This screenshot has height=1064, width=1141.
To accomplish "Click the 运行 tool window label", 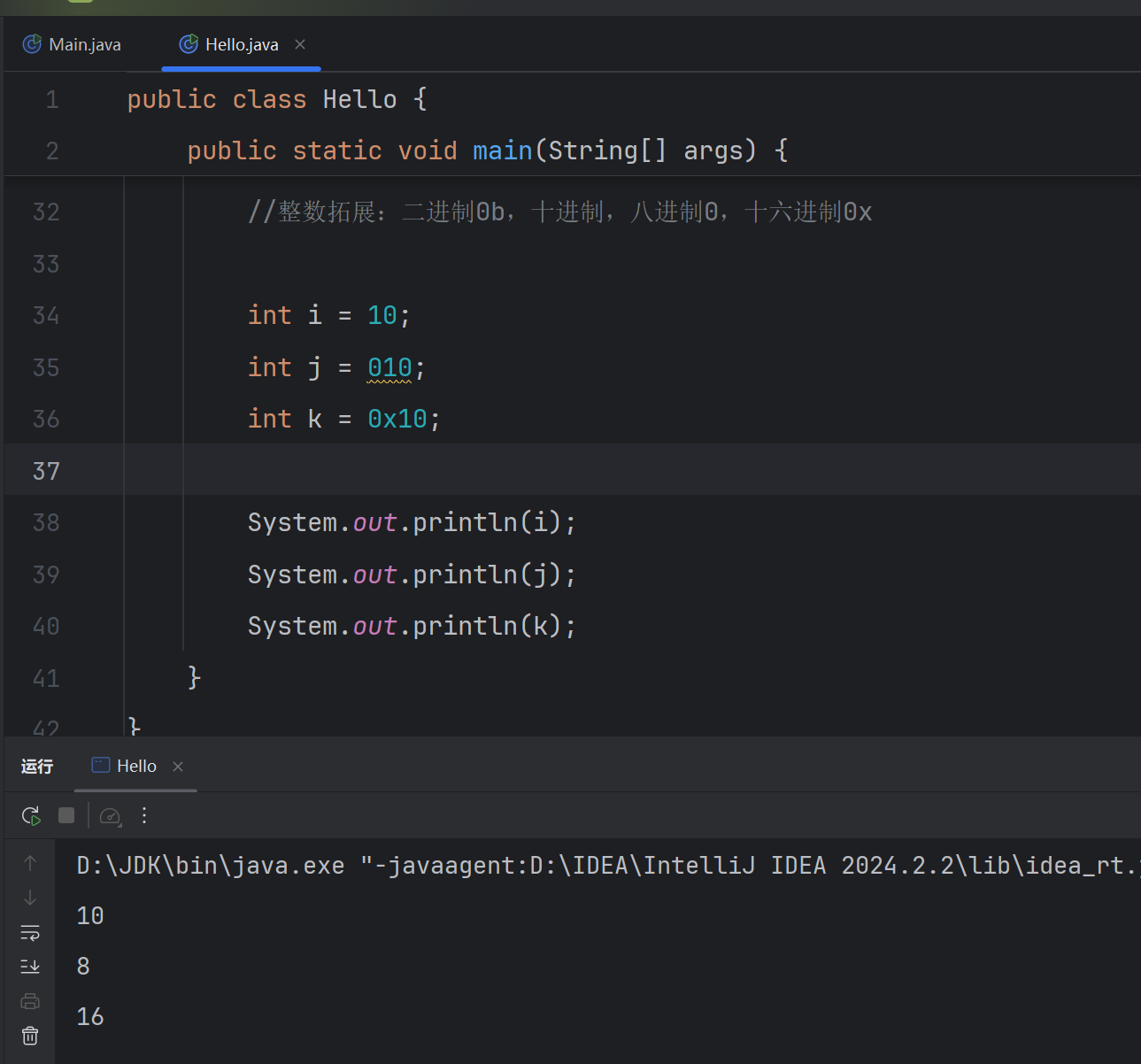I will 37,767.
